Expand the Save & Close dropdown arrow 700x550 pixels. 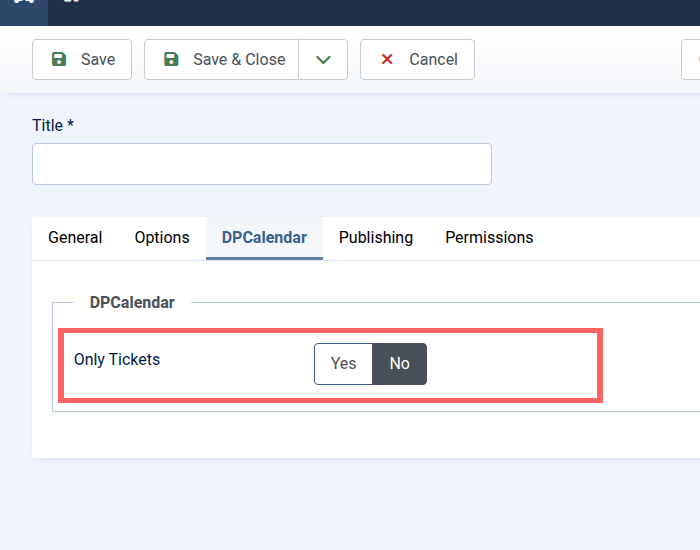click(x=323, y=60)
